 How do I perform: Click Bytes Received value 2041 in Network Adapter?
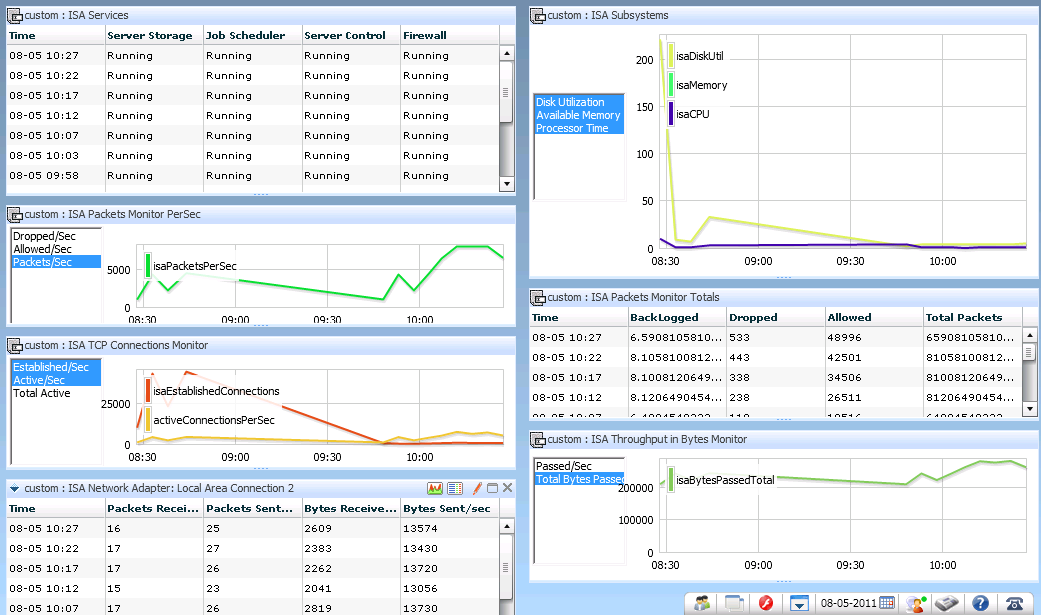(x=318, y=588)
